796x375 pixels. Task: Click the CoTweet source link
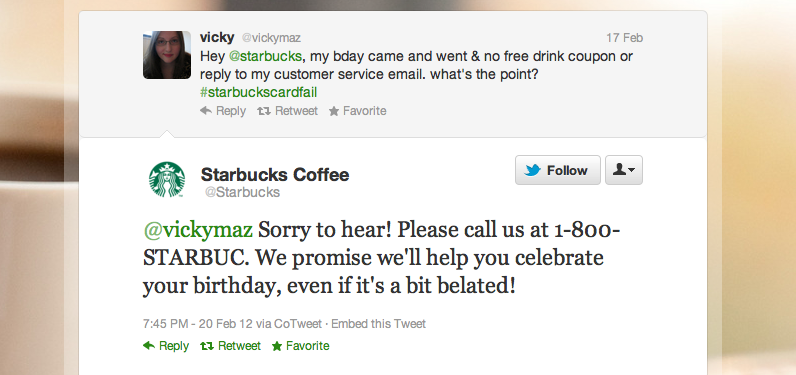[x=298, y=324]
